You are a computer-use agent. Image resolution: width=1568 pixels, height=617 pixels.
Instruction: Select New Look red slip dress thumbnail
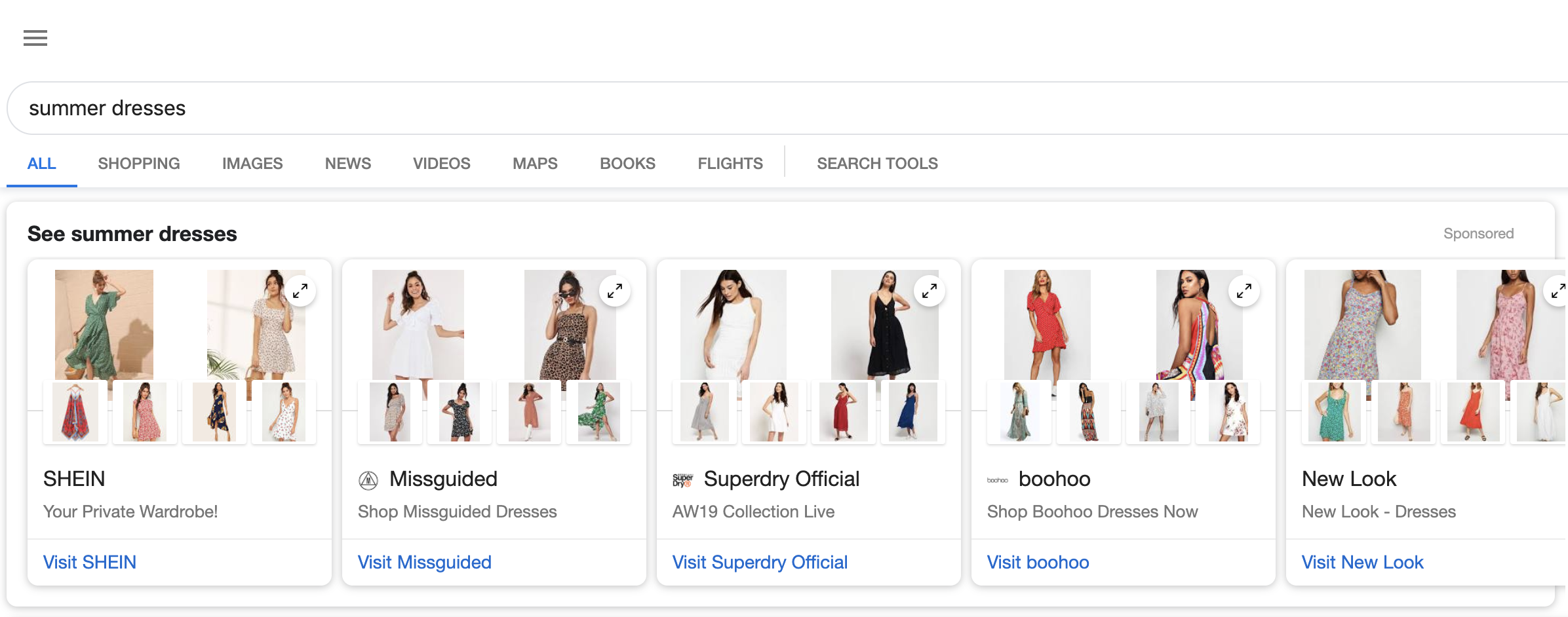[1473, 412]
